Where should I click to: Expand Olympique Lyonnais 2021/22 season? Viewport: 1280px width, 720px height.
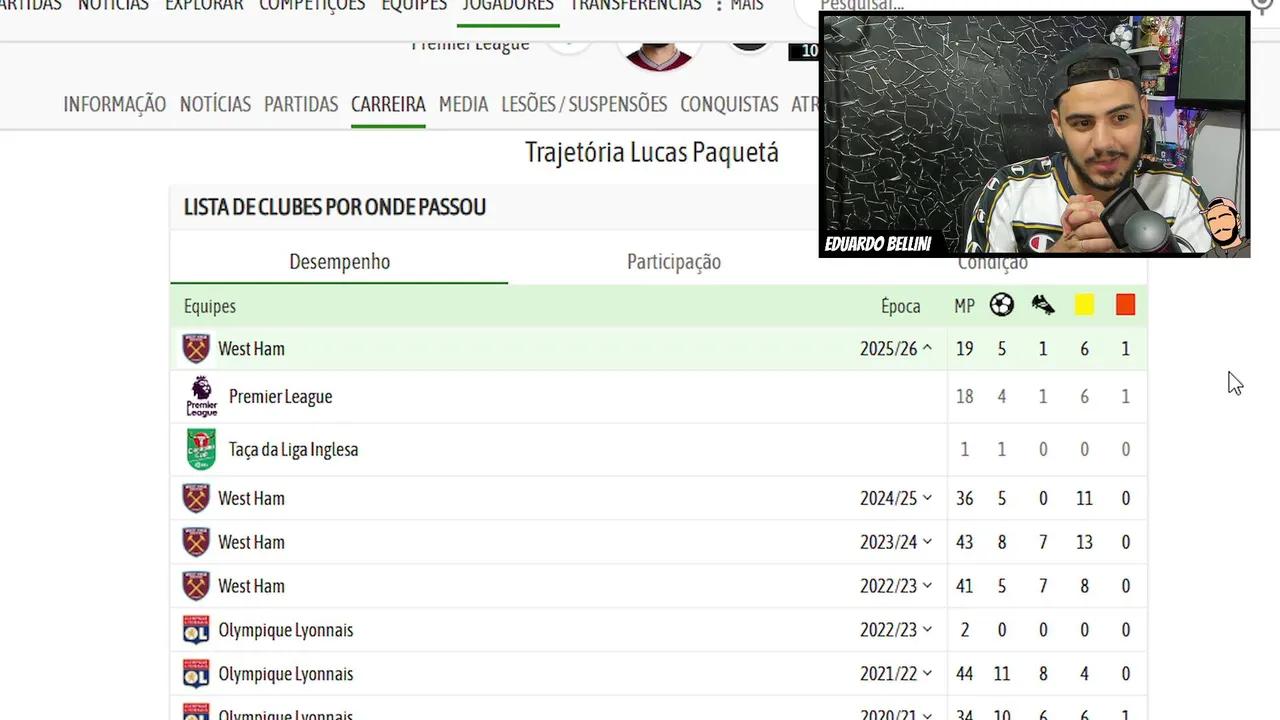pos(896,674)
